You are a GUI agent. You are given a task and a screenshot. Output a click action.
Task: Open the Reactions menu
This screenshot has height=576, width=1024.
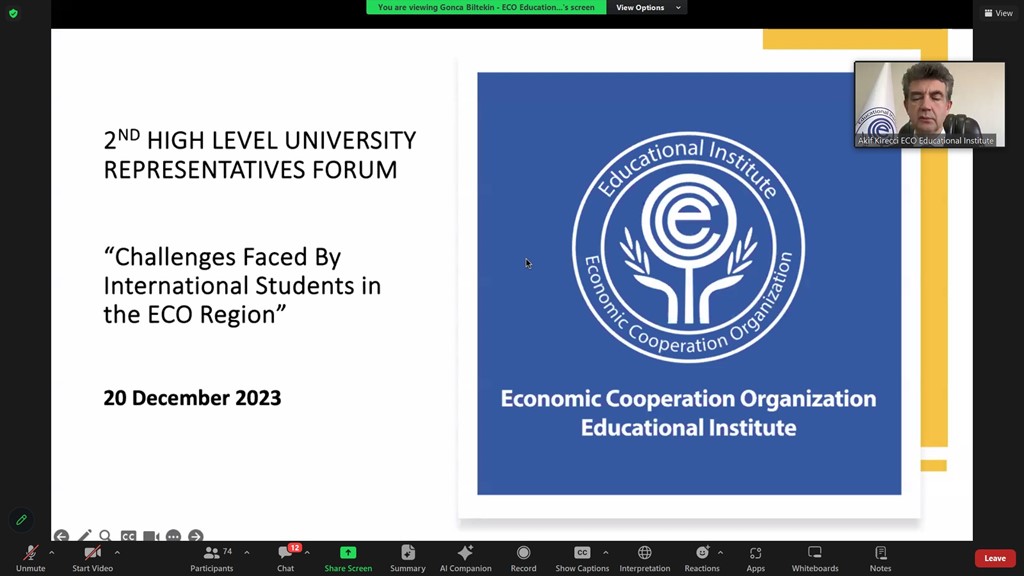[702, 558]
